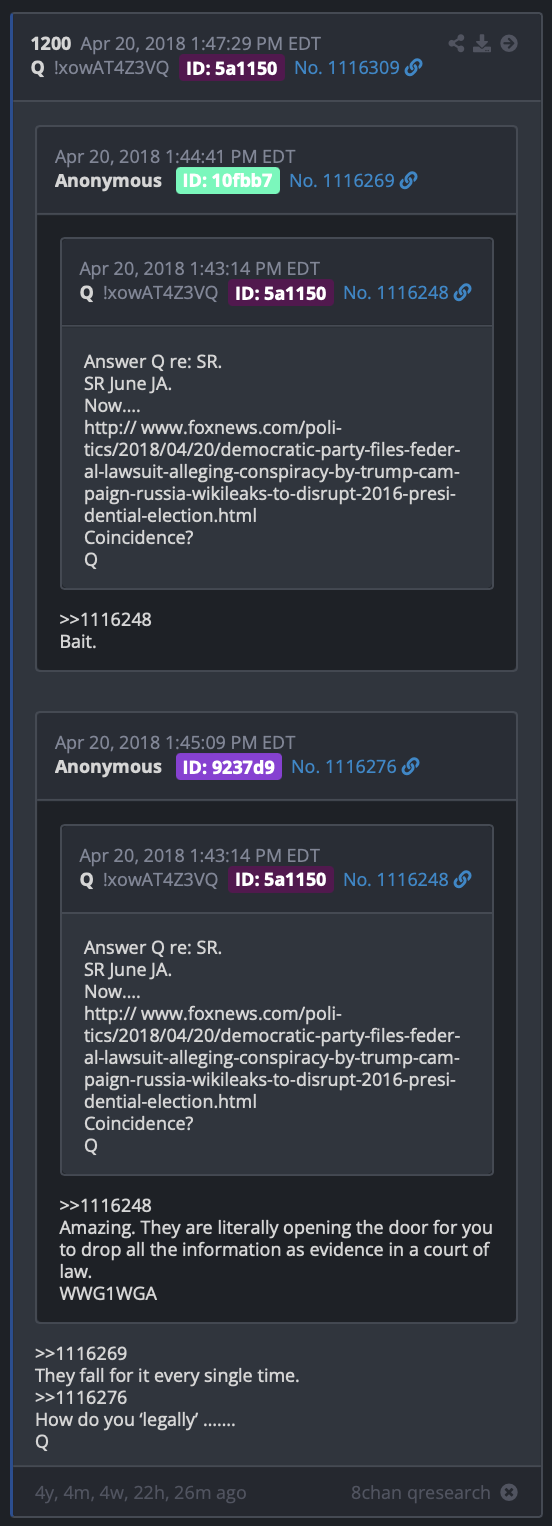Click link icon beside second quoted No. 1116248

[x=462, y=879]
